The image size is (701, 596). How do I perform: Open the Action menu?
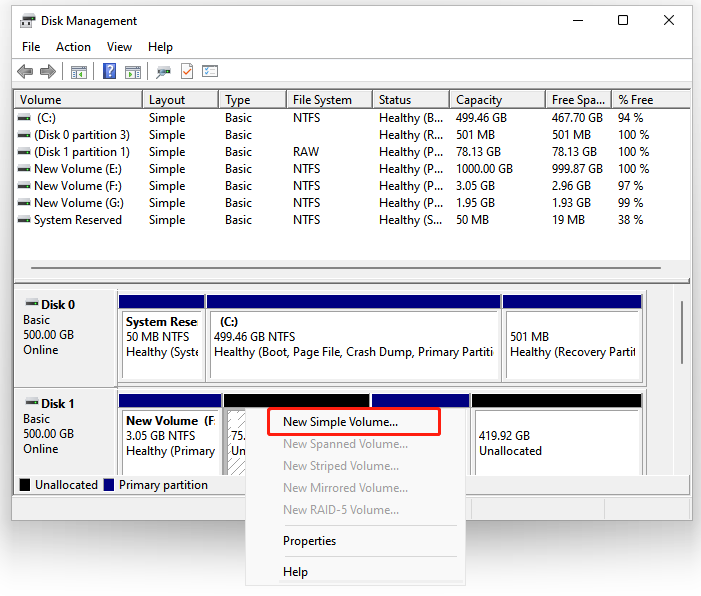pos(73,47)
